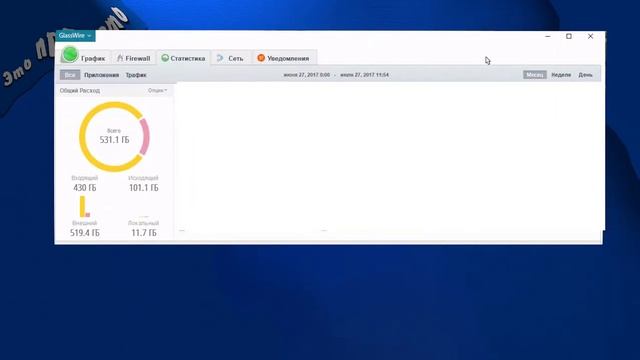The image size is (640, 360).
Task: Click the 101.1 ГБ outgoing value
Action: coord(144,188)
